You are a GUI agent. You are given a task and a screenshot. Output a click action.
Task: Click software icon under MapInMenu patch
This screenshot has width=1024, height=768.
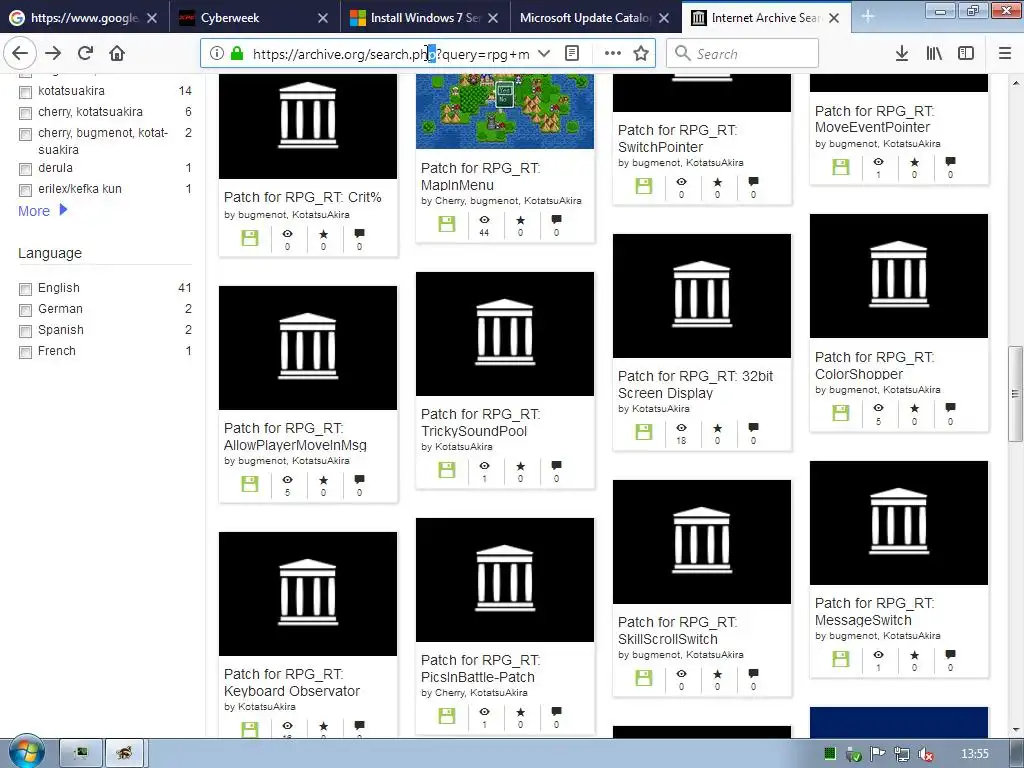(447, 224)
